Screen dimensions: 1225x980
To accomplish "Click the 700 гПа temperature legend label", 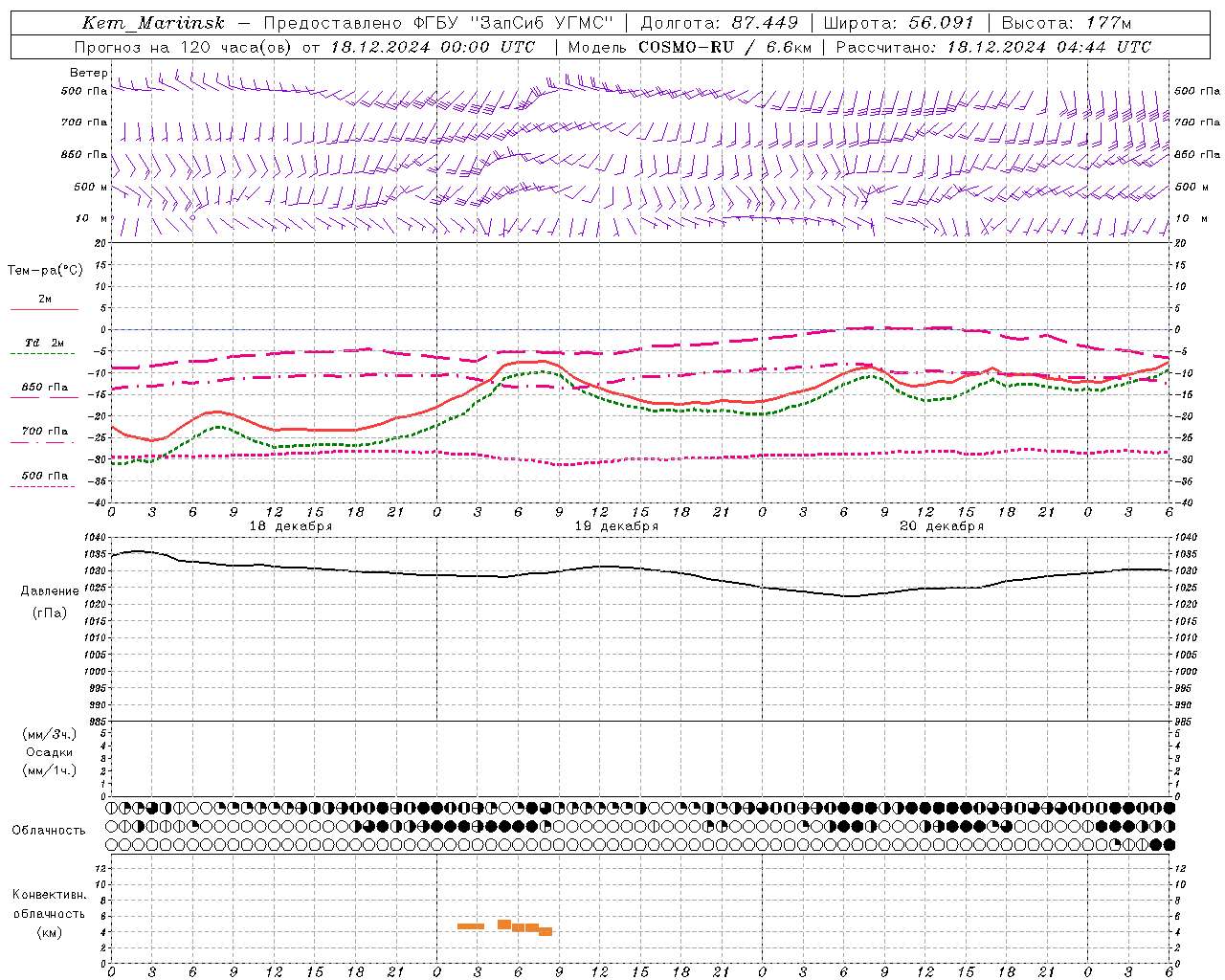I will (x=45, y=431).
